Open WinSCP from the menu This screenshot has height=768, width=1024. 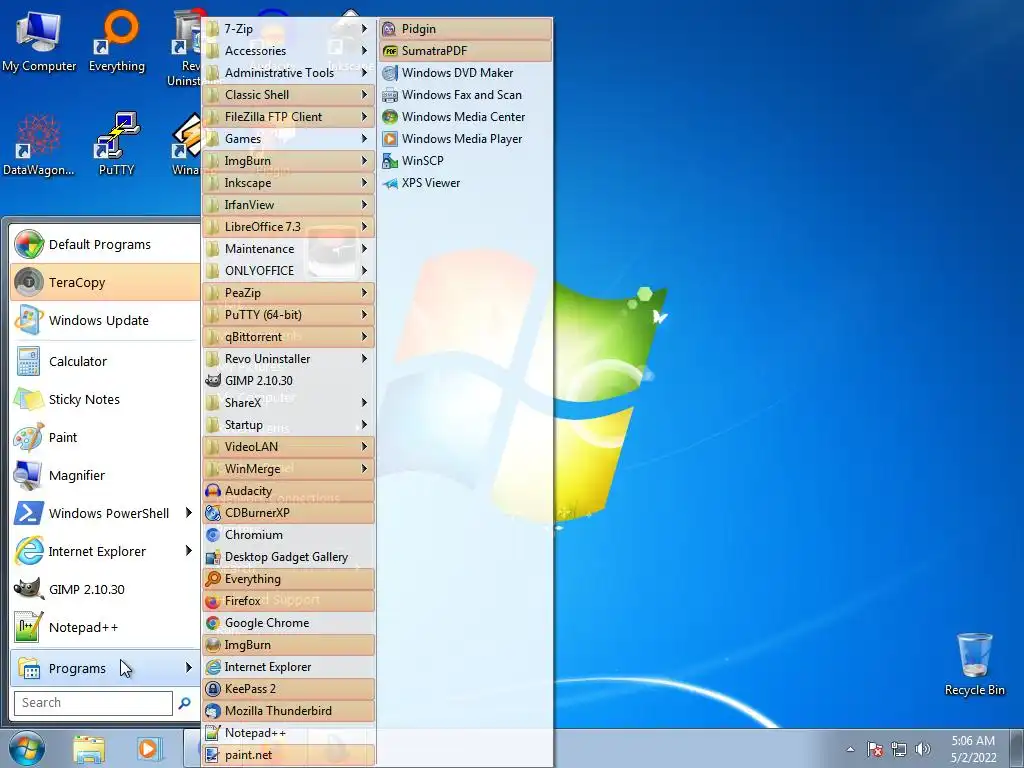[x=465, y=161]
